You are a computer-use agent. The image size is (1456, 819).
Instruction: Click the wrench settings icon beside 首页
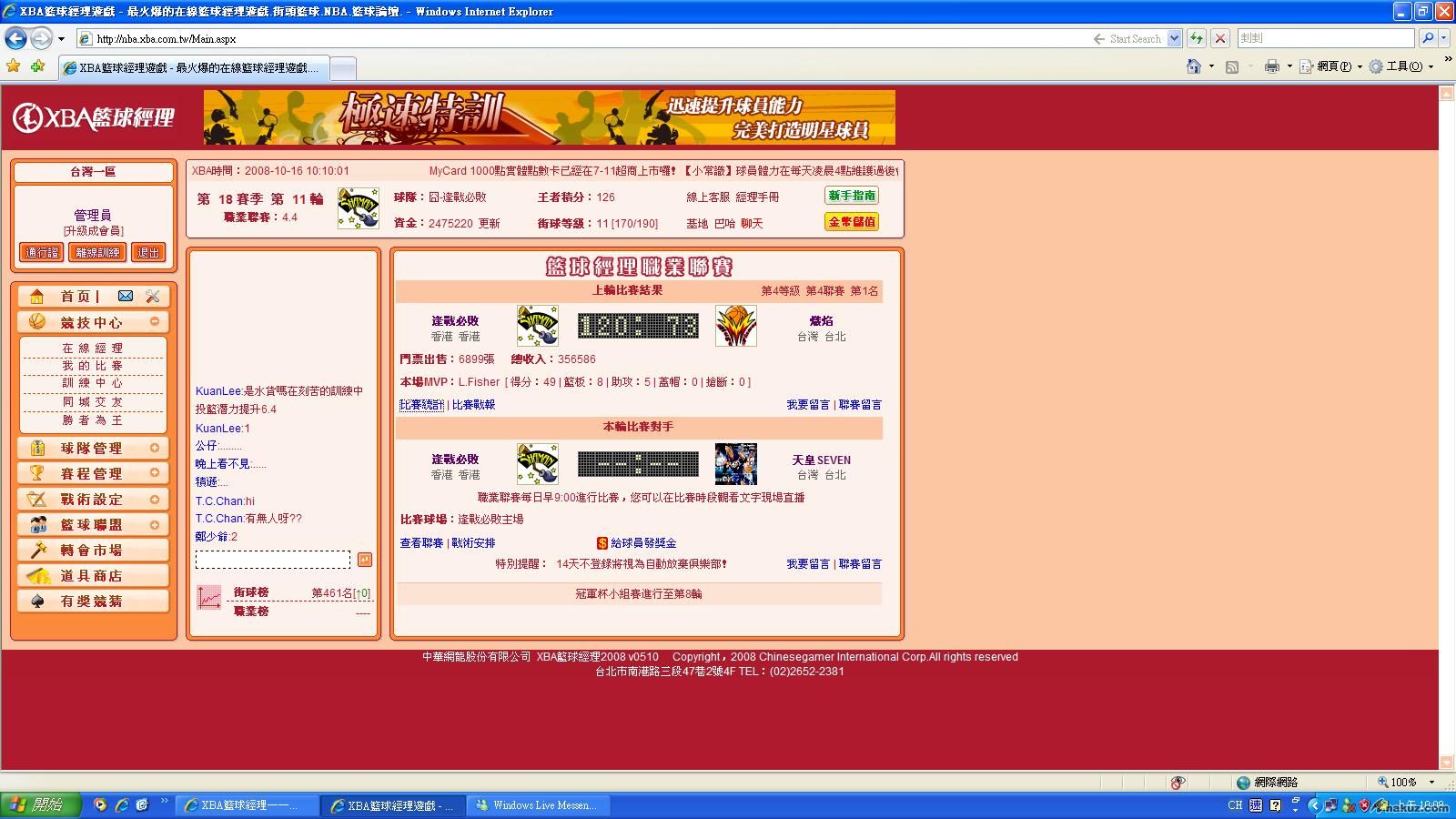[x=153, y=296]
